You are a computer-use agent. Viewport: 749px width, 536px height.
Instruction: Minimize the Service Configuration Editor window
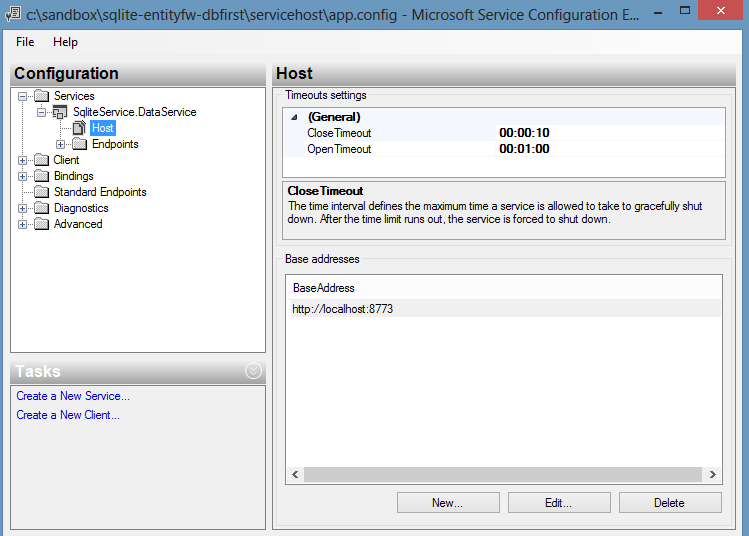(x=658, y=12)
